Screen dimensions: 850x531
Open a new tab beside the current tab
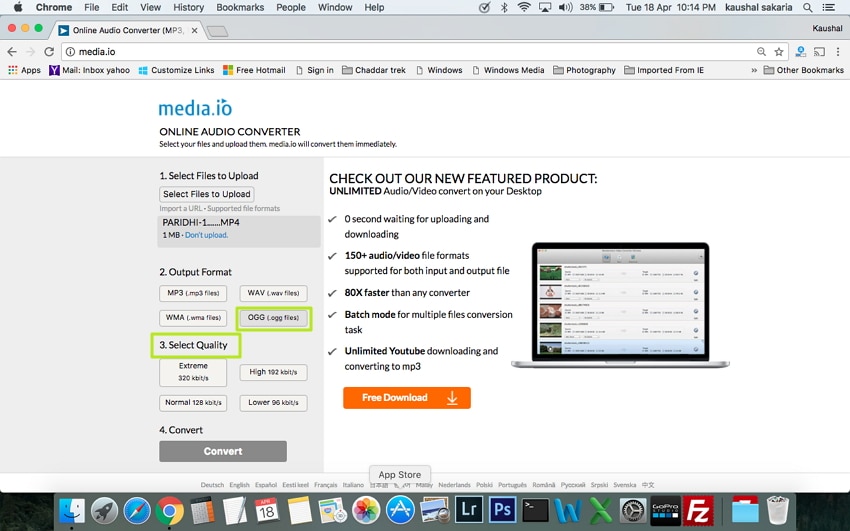217,31
